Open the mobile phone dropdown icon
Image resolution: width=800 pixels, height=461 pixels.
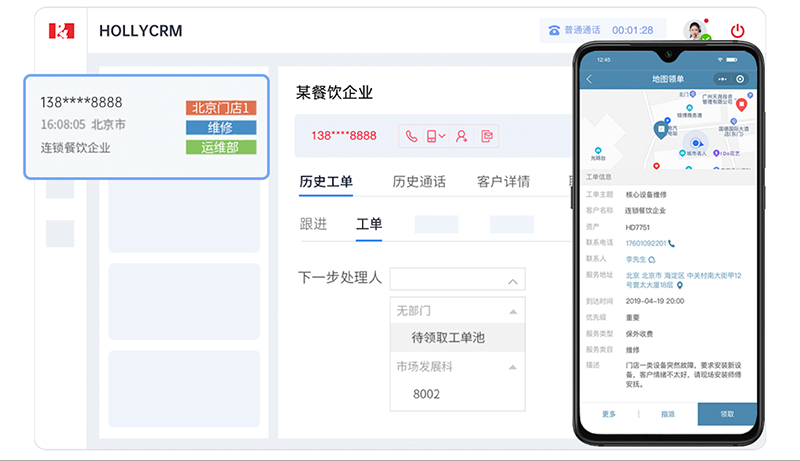coord(435,136)
